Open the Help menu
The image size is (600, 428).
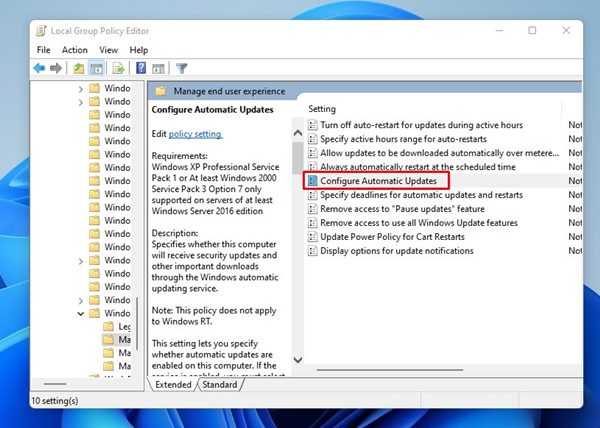pos(139,50)
